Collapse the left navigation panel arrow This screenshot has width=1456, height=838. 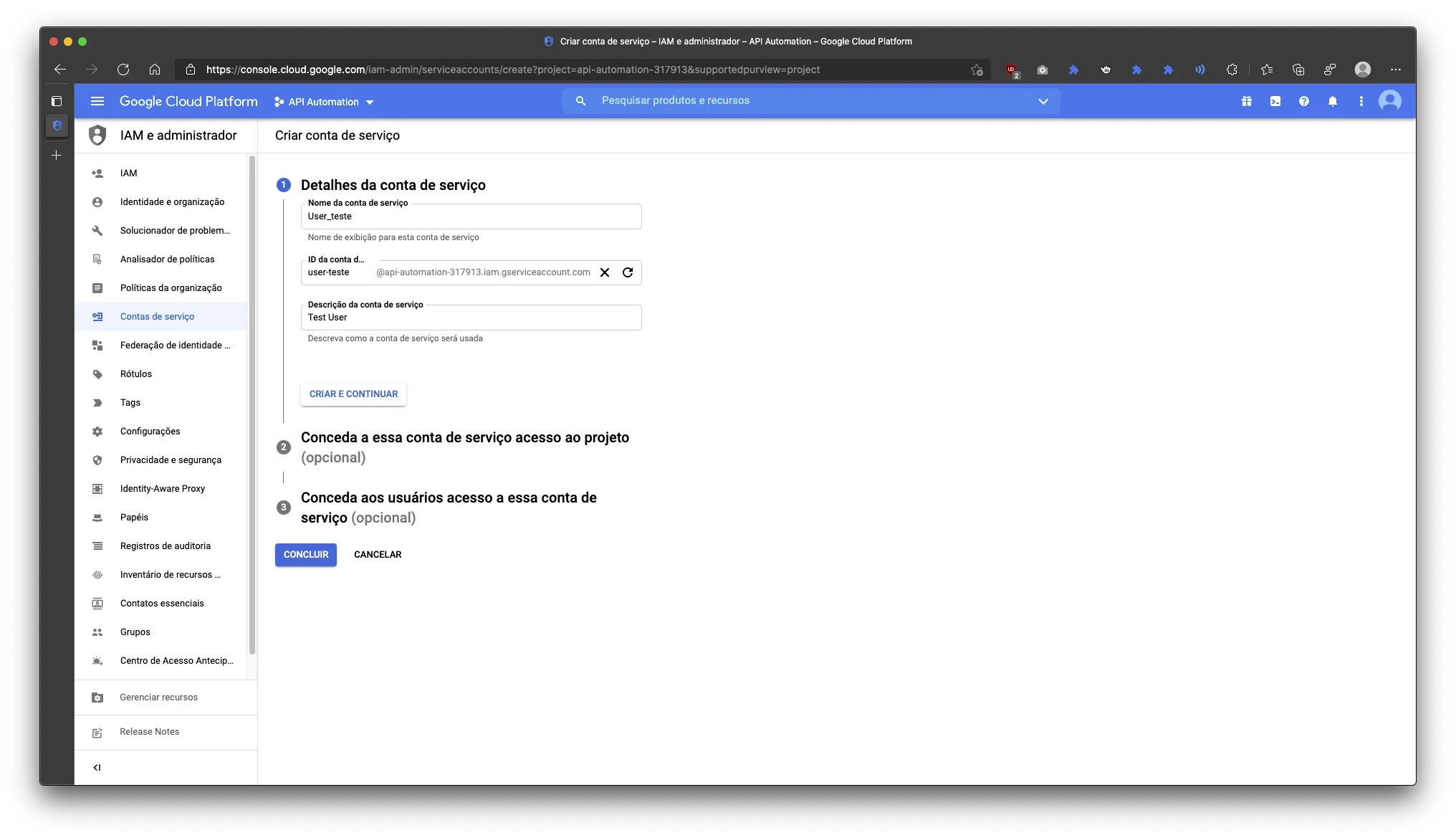coord(97,768)
